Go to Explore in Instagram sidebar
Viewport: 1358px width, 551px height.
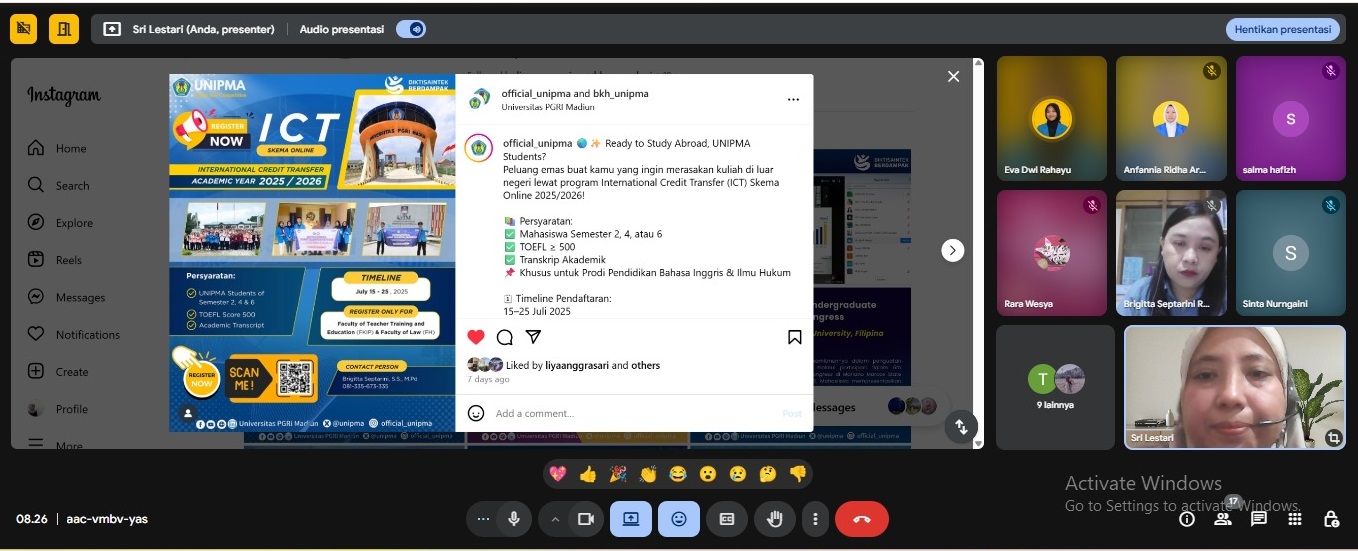coord(61,223)
